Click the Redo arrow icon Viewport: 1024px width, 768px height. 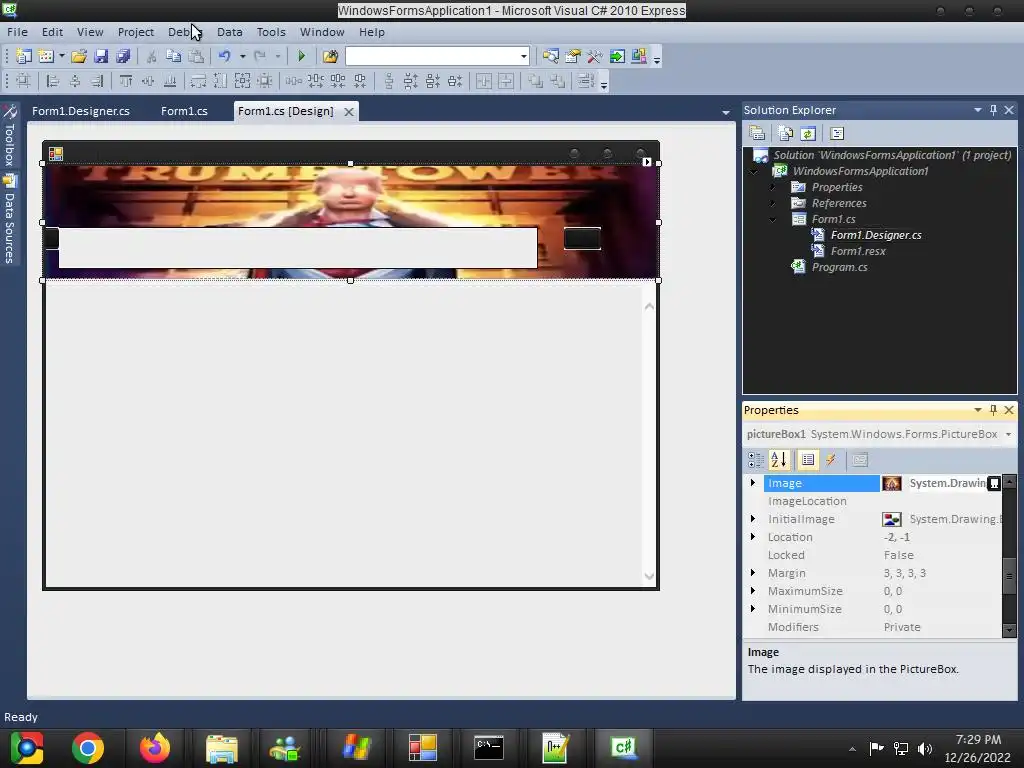coord(260,56)
